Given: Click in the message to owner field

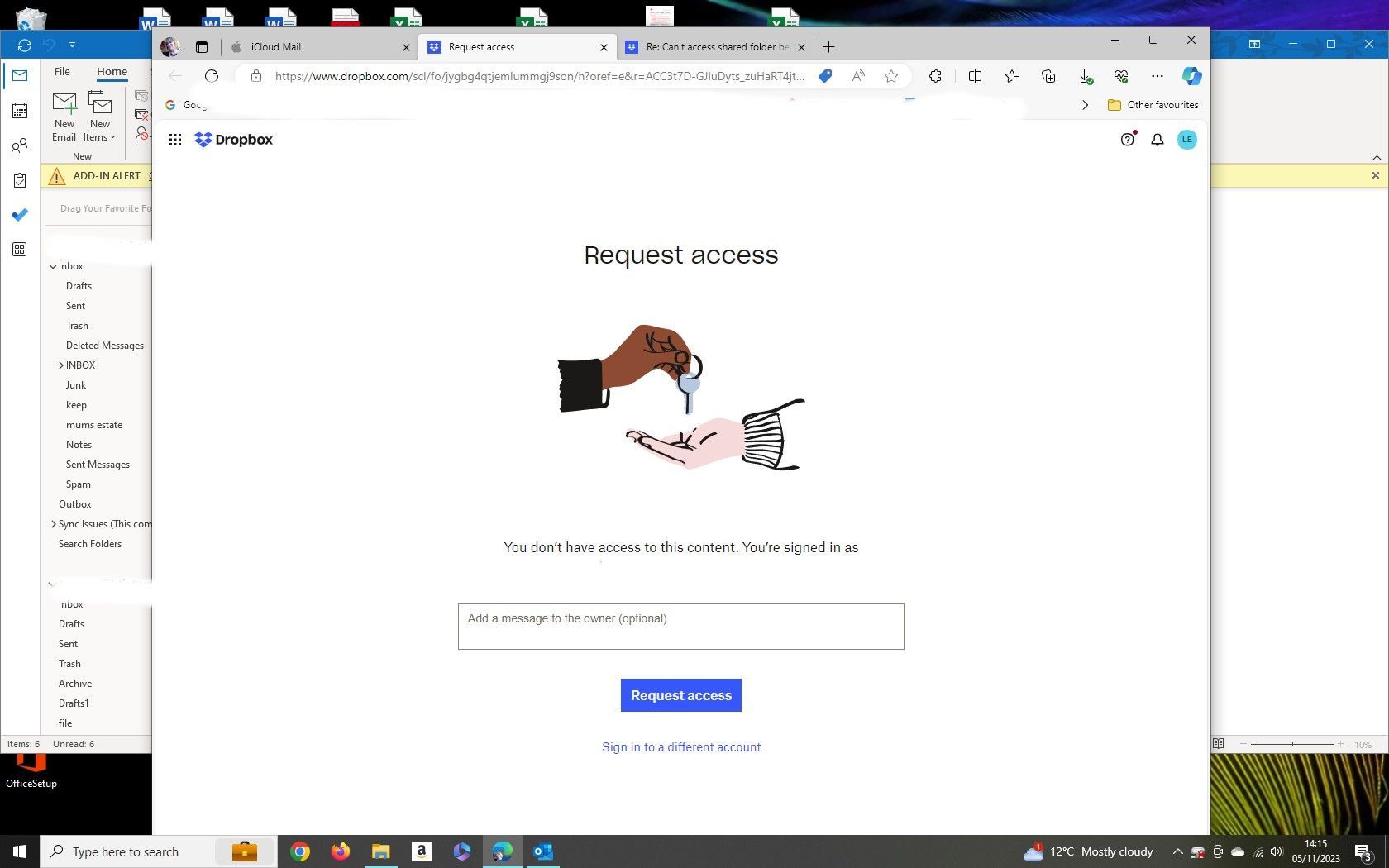Looking at the screenshot, I should coord(681,627).
